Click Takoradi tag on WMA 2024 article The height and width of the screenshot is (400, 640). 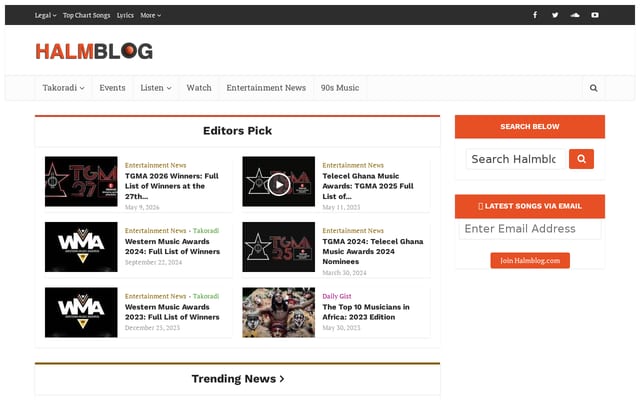tap(206, 231)
